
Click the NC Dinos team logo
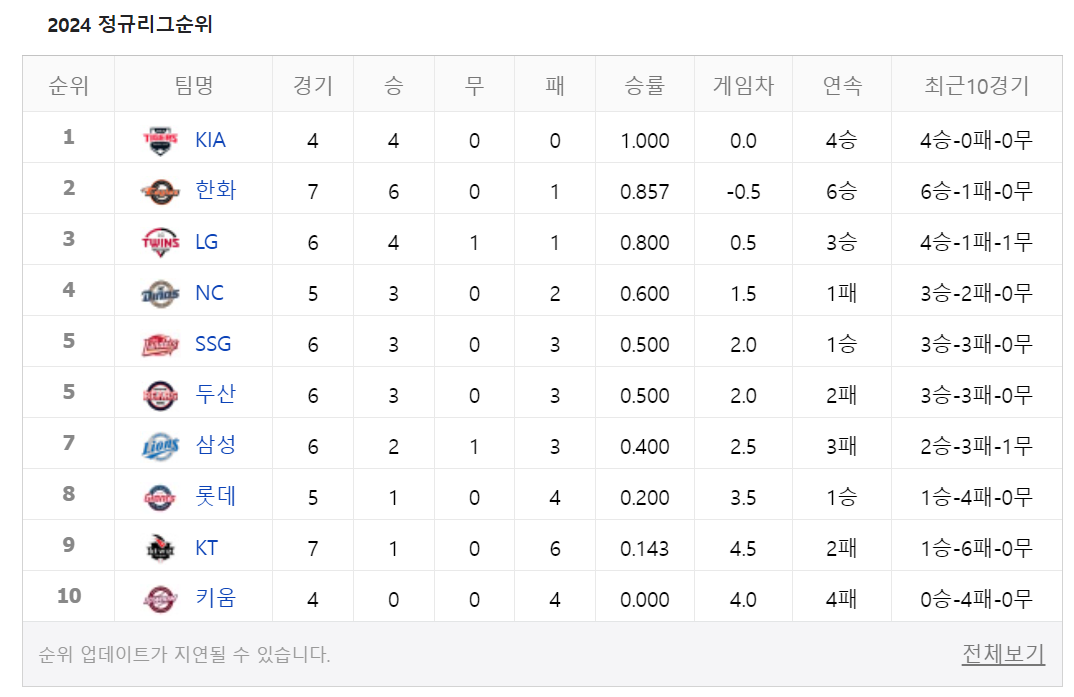[161, 293]
